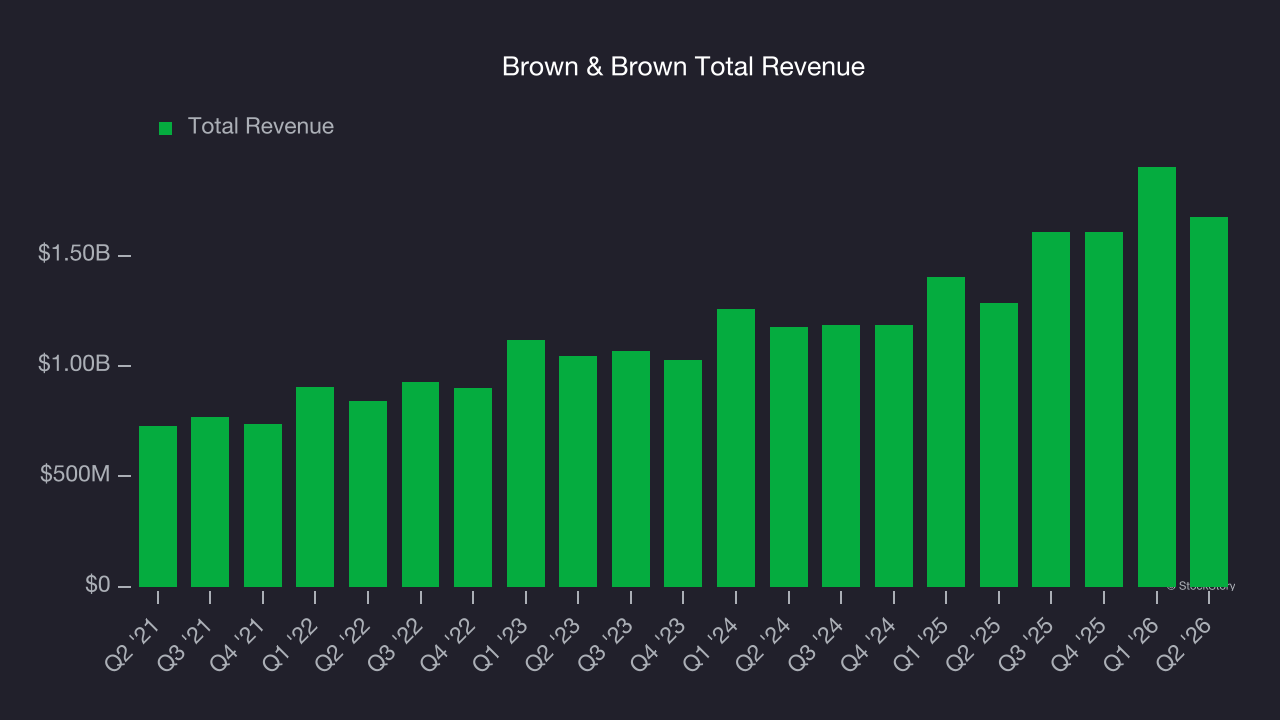Select the tallest bar, Q1 '26 revenue
The height and width of the screenshot is (720, 1280).
coord(1157,377)
